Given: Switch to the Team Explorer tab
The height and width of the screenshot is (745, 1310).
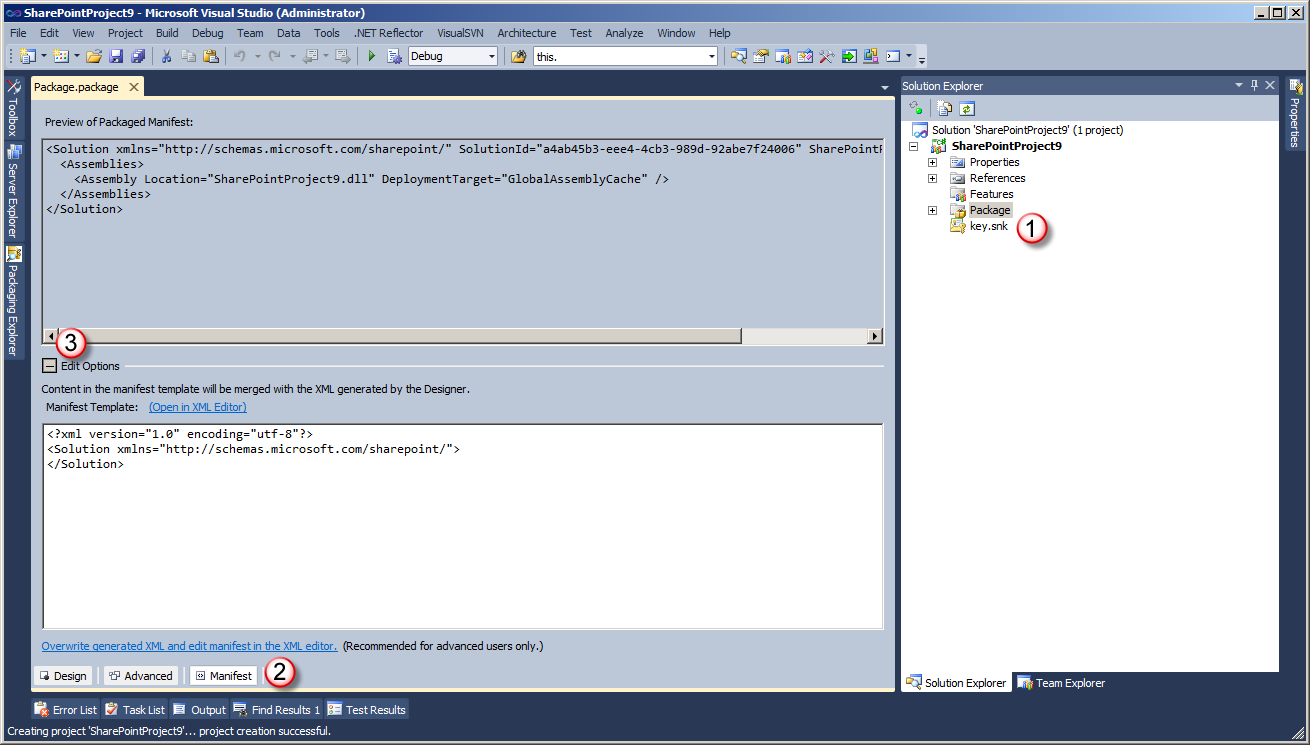Looking at the screenshot, I should click(1060, 683).
